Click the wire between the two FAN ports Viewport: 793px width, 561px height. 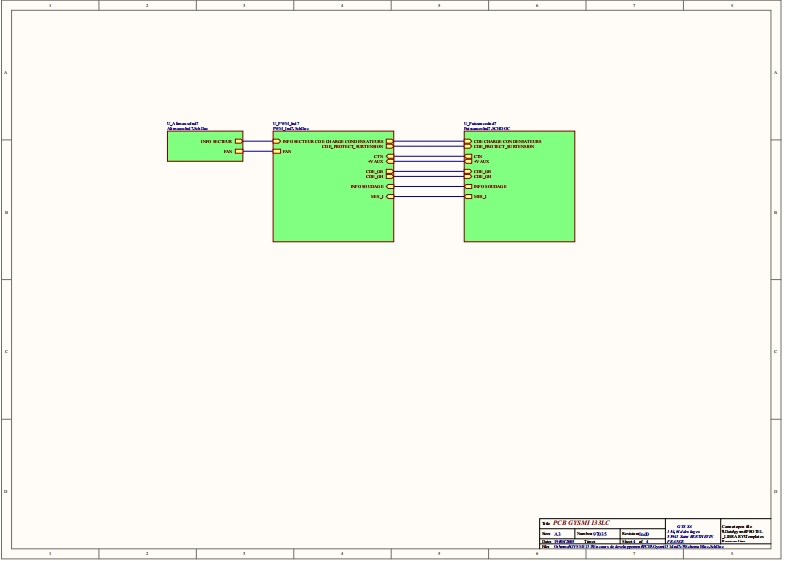[x=257, y=152]
